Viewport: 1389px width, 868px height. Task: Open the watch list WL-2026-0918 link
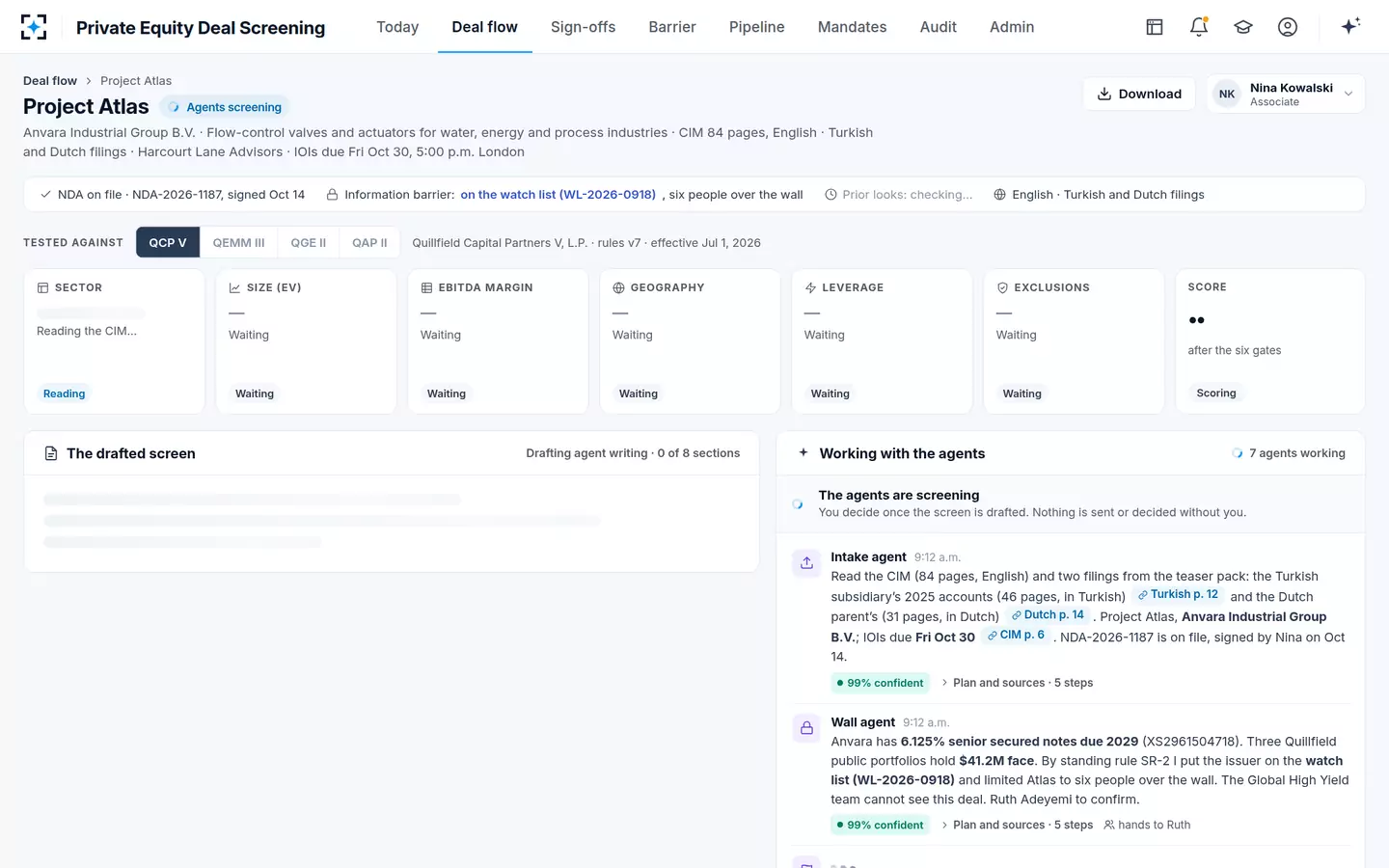[x=558, y=195]
